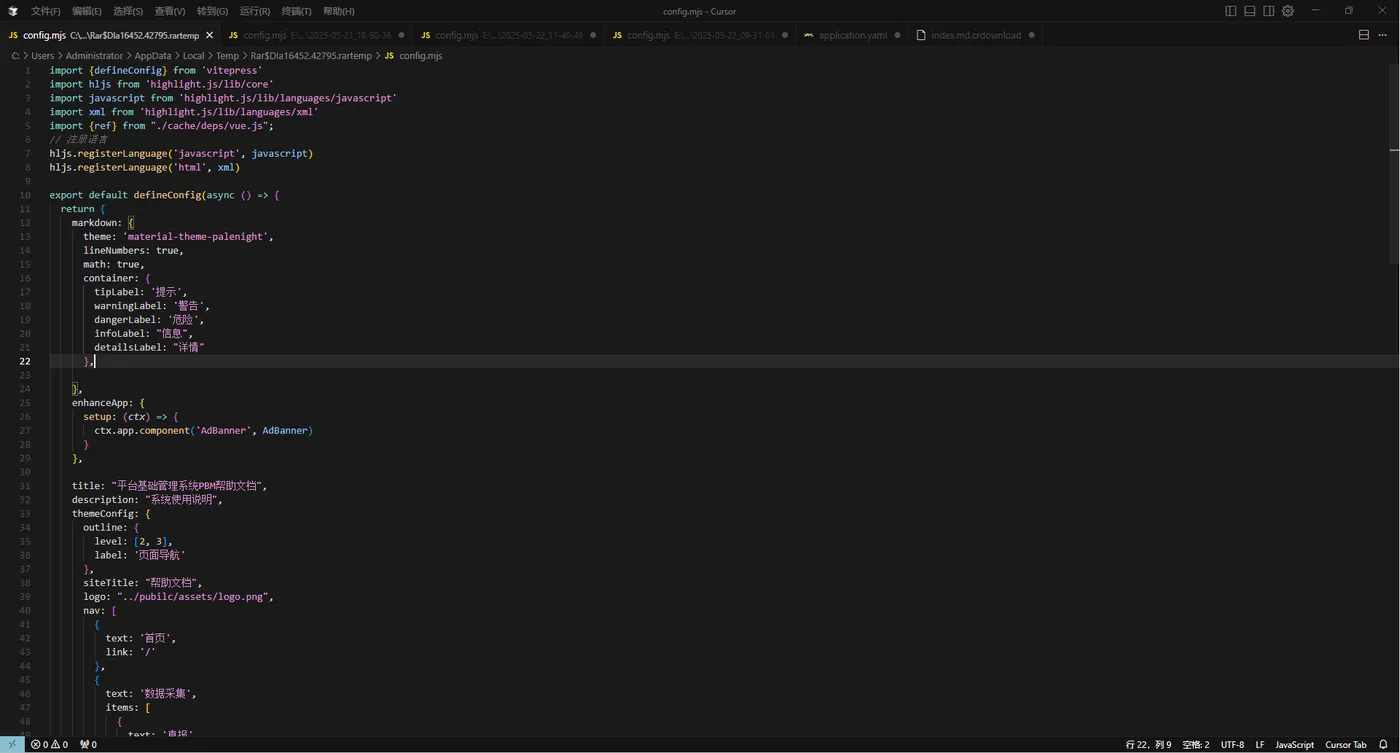Open the 帮助(H) menu
The height and width of the screenshot is (753, 1400).
(x=339, y=11)
